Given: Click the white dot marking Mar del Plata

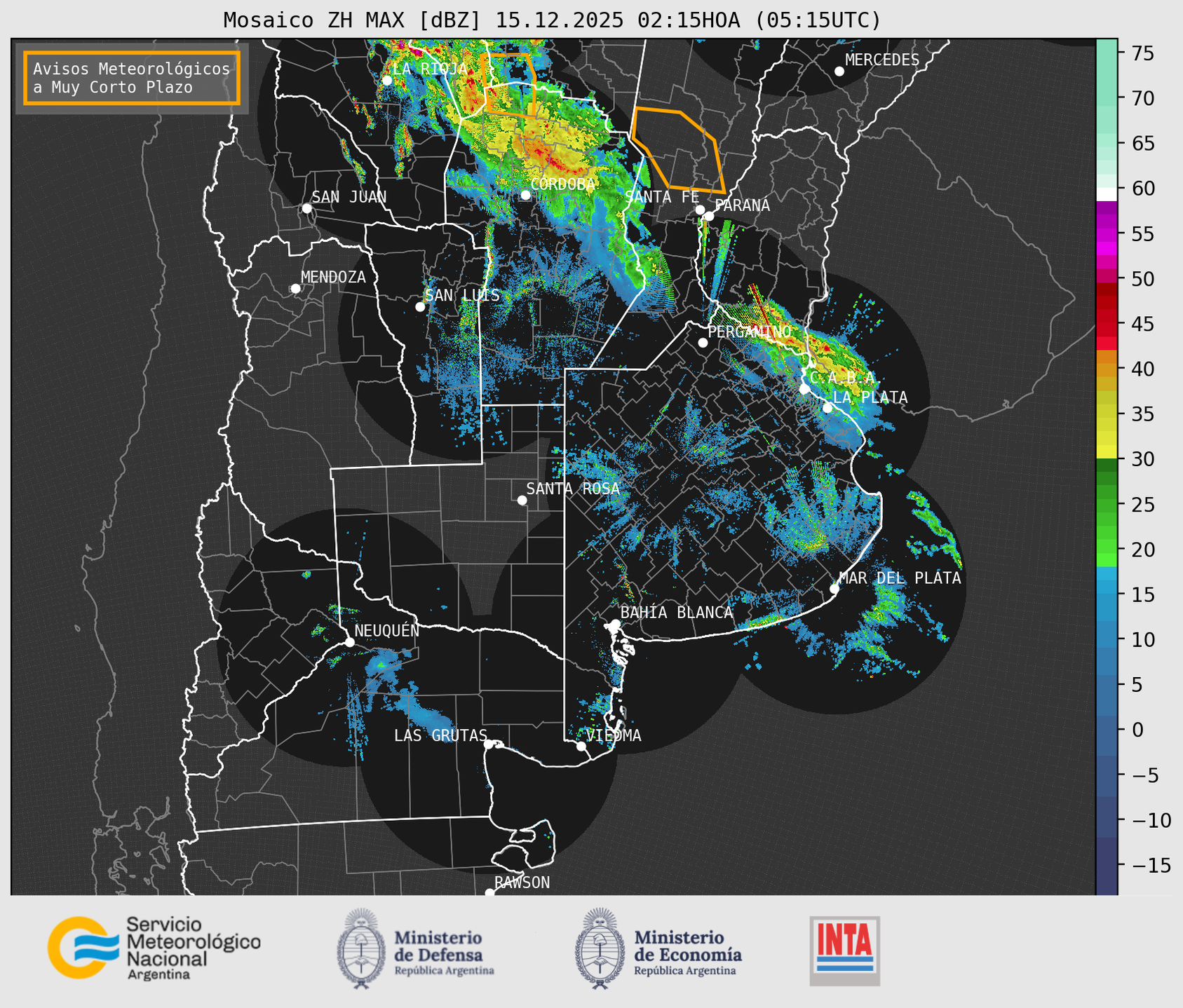Looking at the screenshot, I should click(834, 589).
